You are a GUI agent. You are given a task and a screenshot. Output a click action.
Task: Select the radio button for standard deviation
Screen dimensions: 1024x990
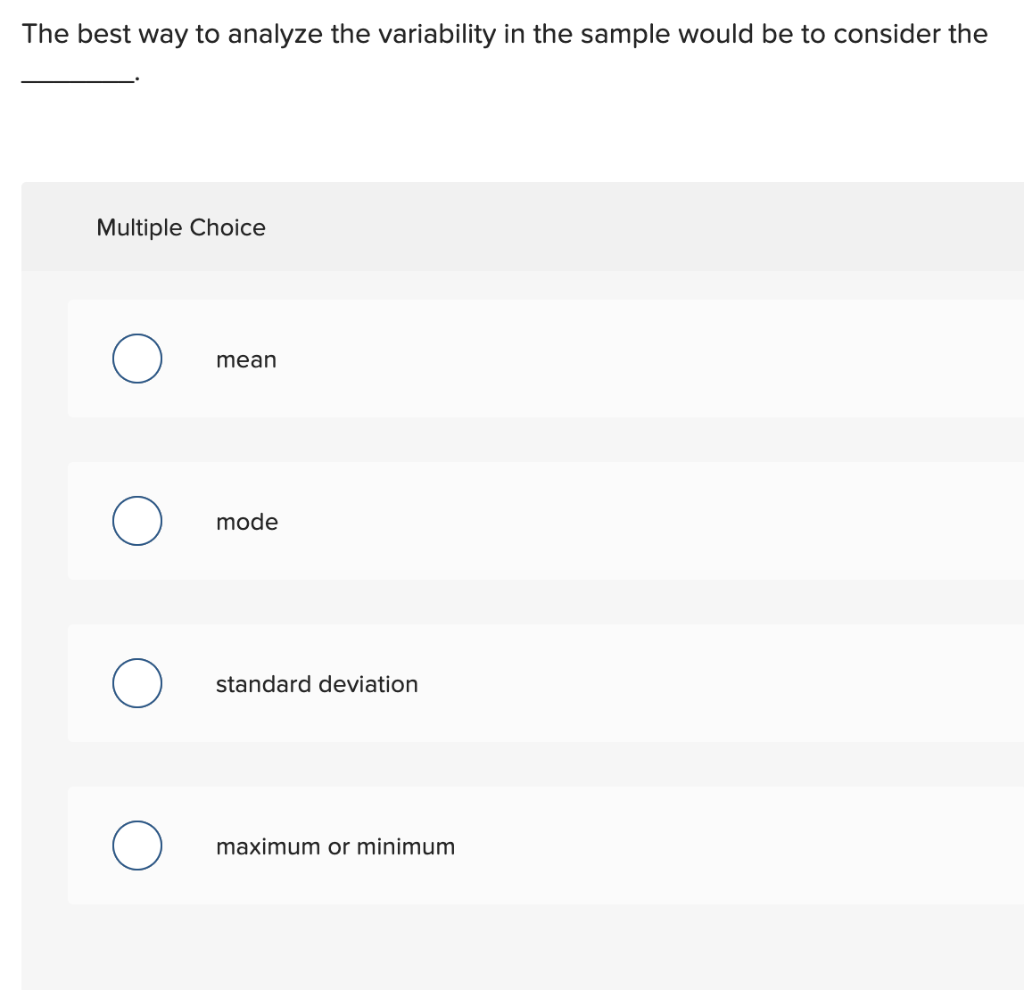coord(137,683)
